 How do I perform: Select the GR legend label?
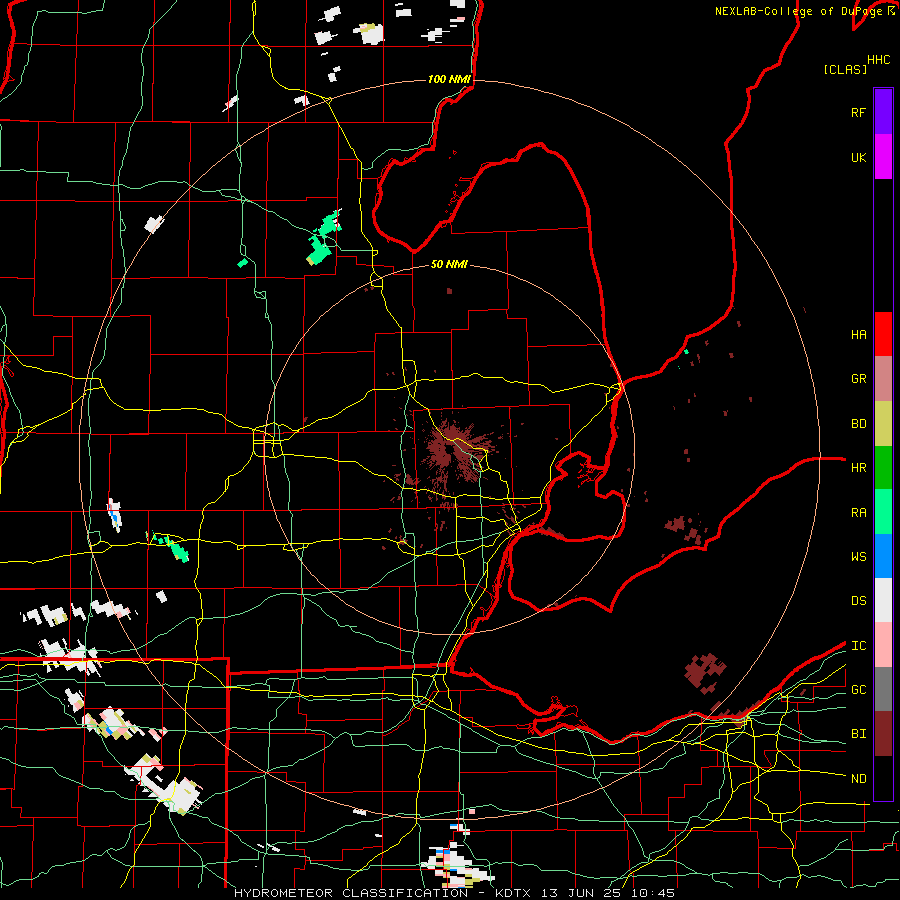pos(858,379)
